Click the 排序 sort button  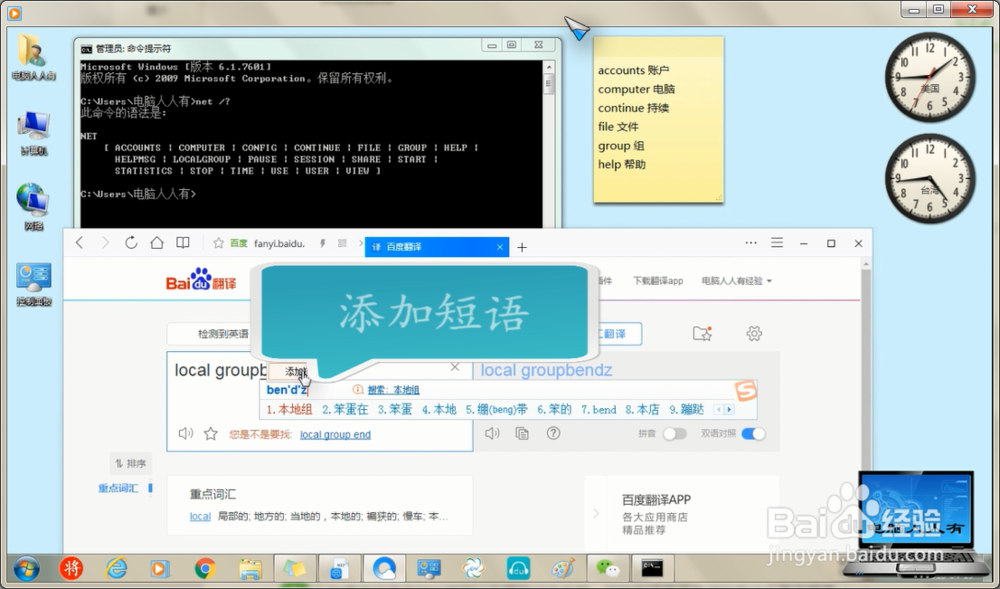tap(131, 463)
